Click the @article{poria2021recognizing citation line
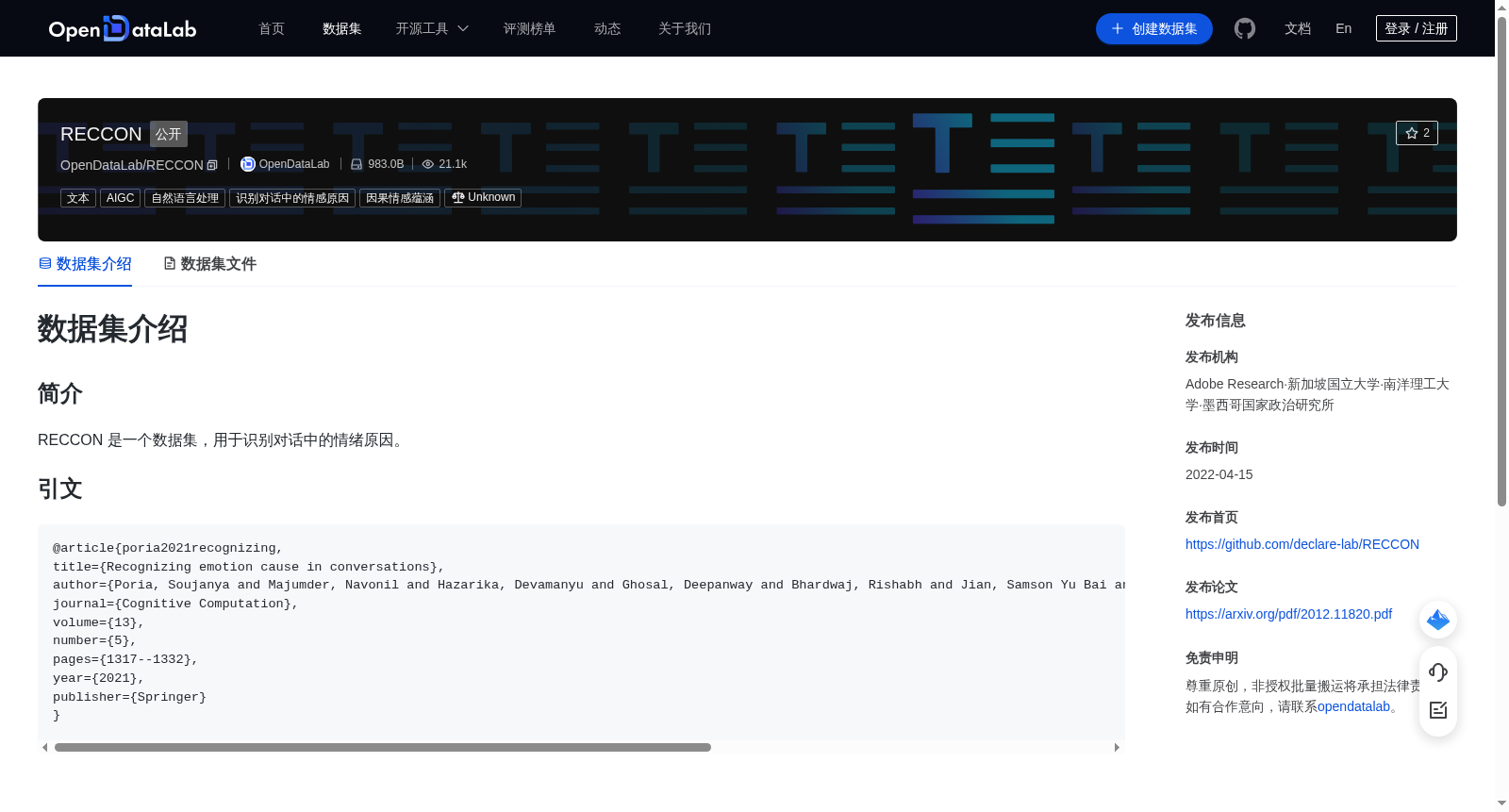This screenshot has height=812, width=1509. tap(168, 548)
